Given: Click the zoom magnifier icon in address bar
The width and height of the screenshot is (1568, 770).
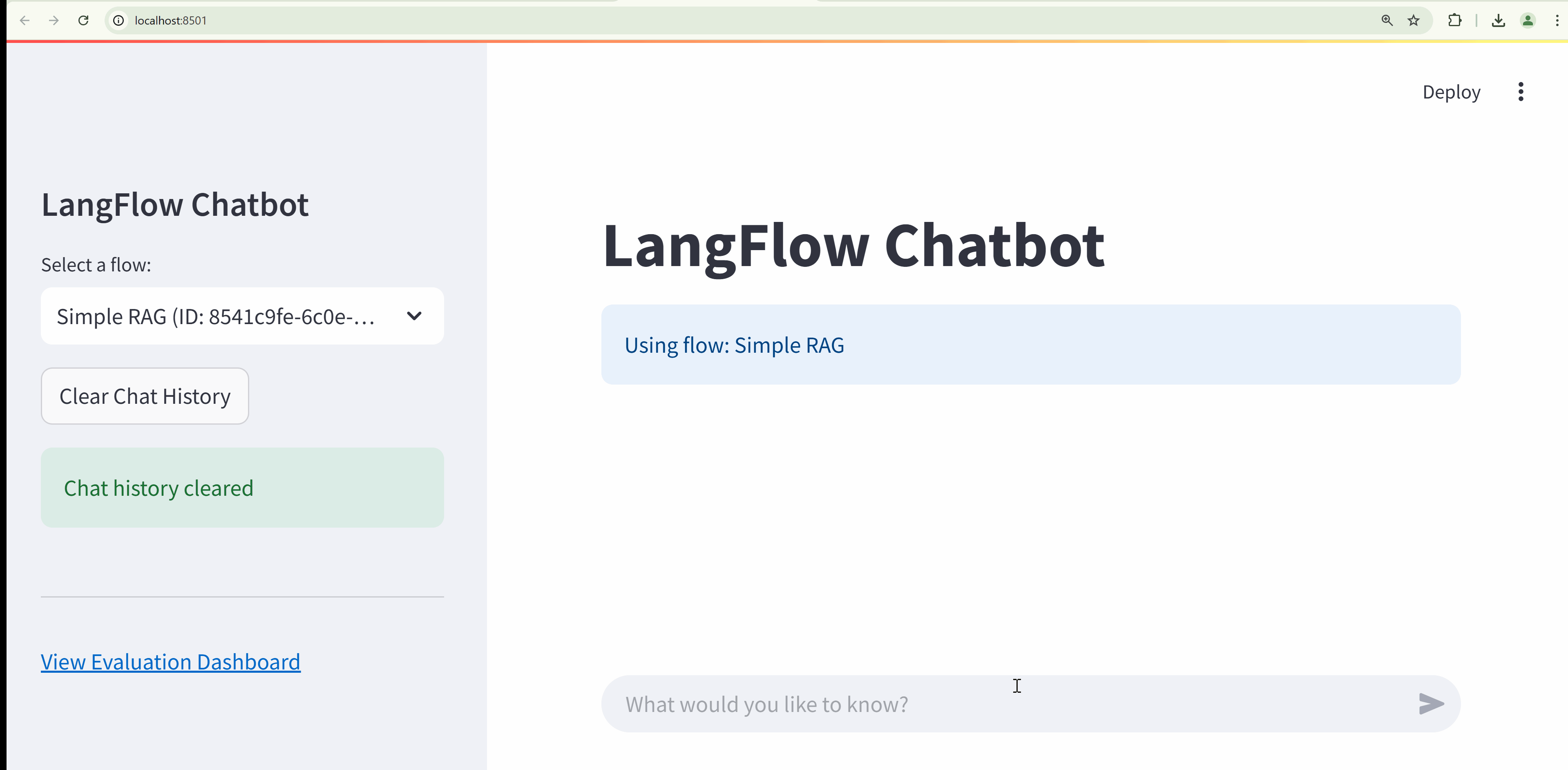Looking at the screenshot, I should tap(1387, 20).
